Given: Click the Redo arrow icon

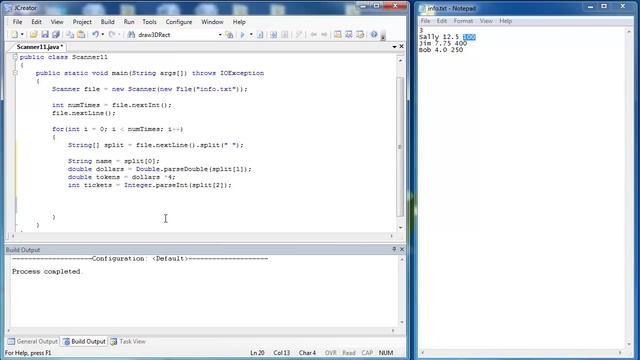Looking at the screenshot, I should click(x=112, y=35).
